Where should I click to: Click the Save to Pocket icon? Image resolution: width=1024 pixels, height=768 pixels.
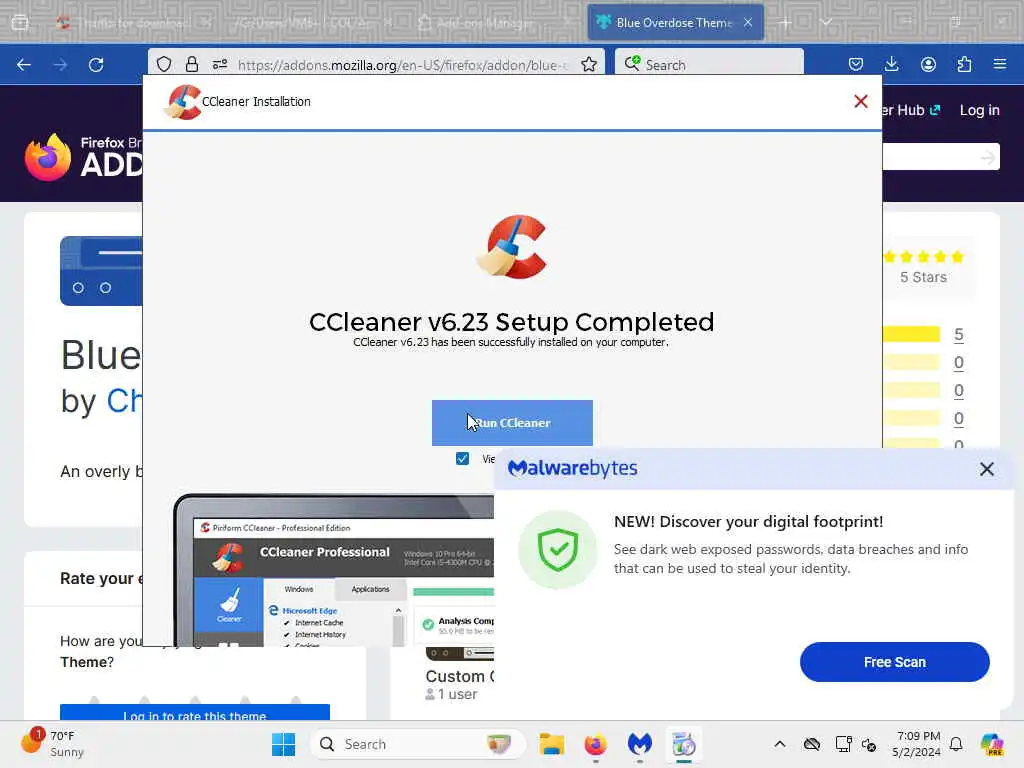click(856, 64)
